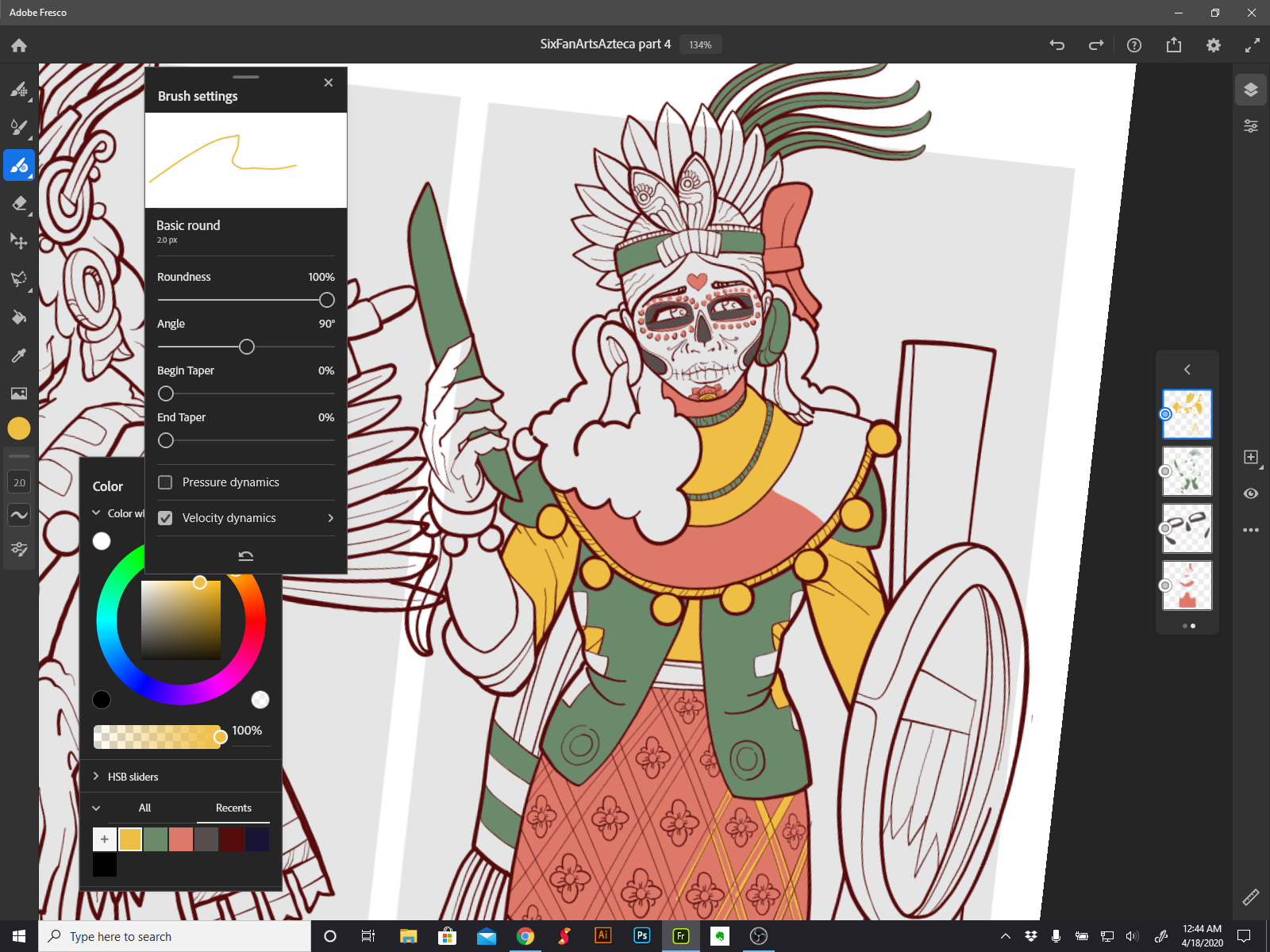Screen dimensions: 1270x952
Task: Open the layer actions three-dot menu
Action: (1251, 530)
